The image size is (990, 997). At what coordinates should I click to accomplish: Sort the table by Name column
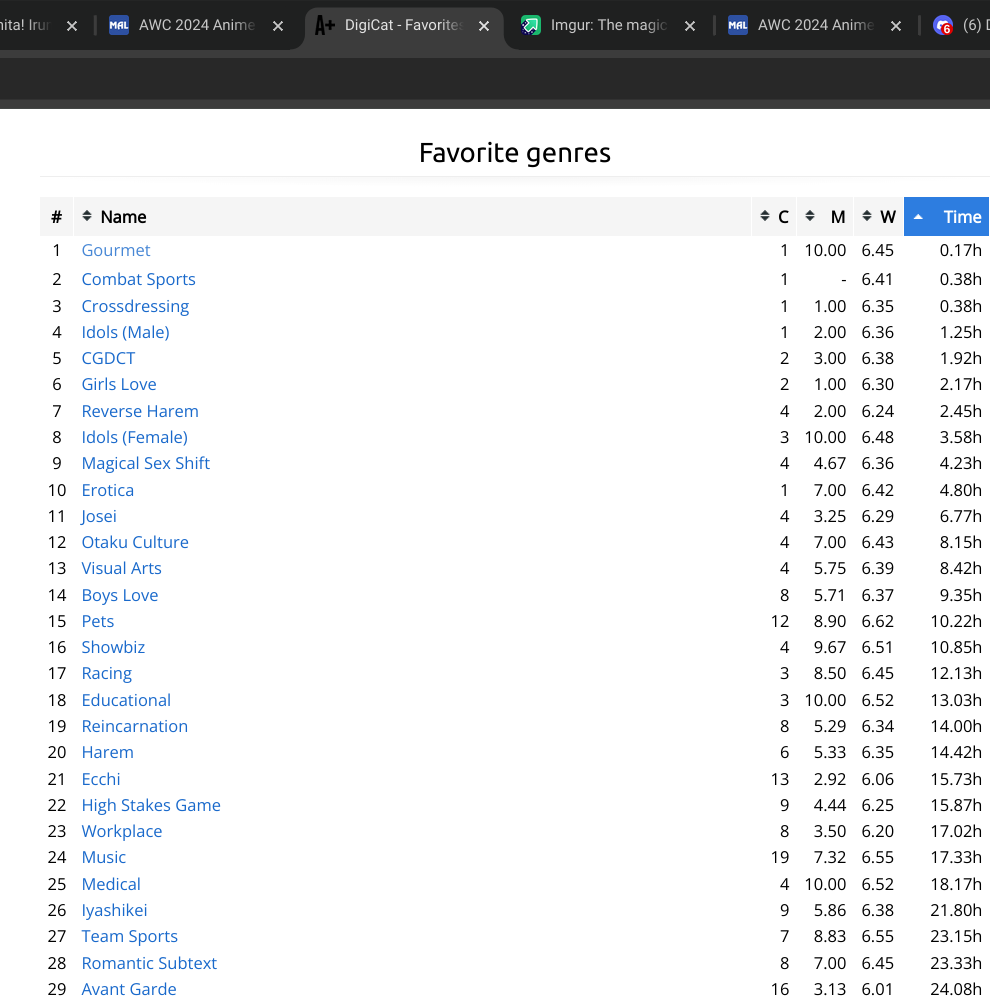[123, 217]
